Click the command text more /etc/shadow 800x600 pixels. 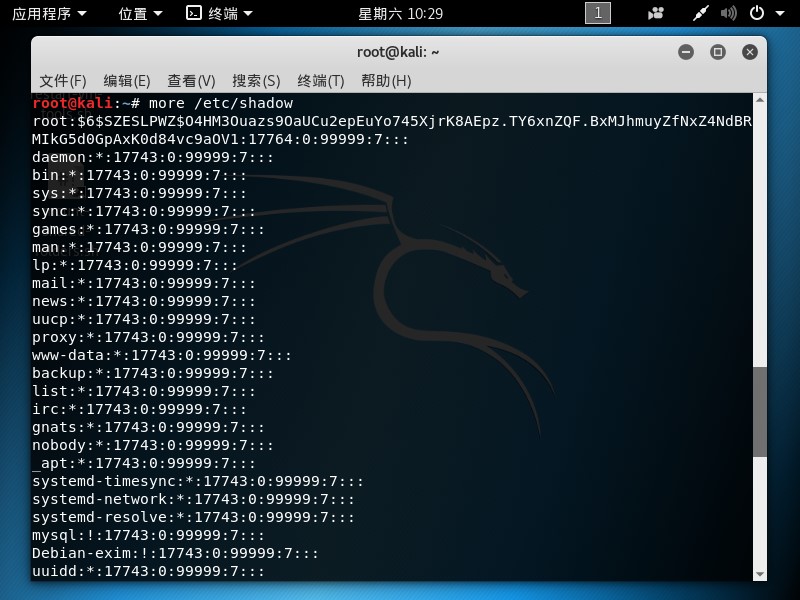[x=221, y=103]
